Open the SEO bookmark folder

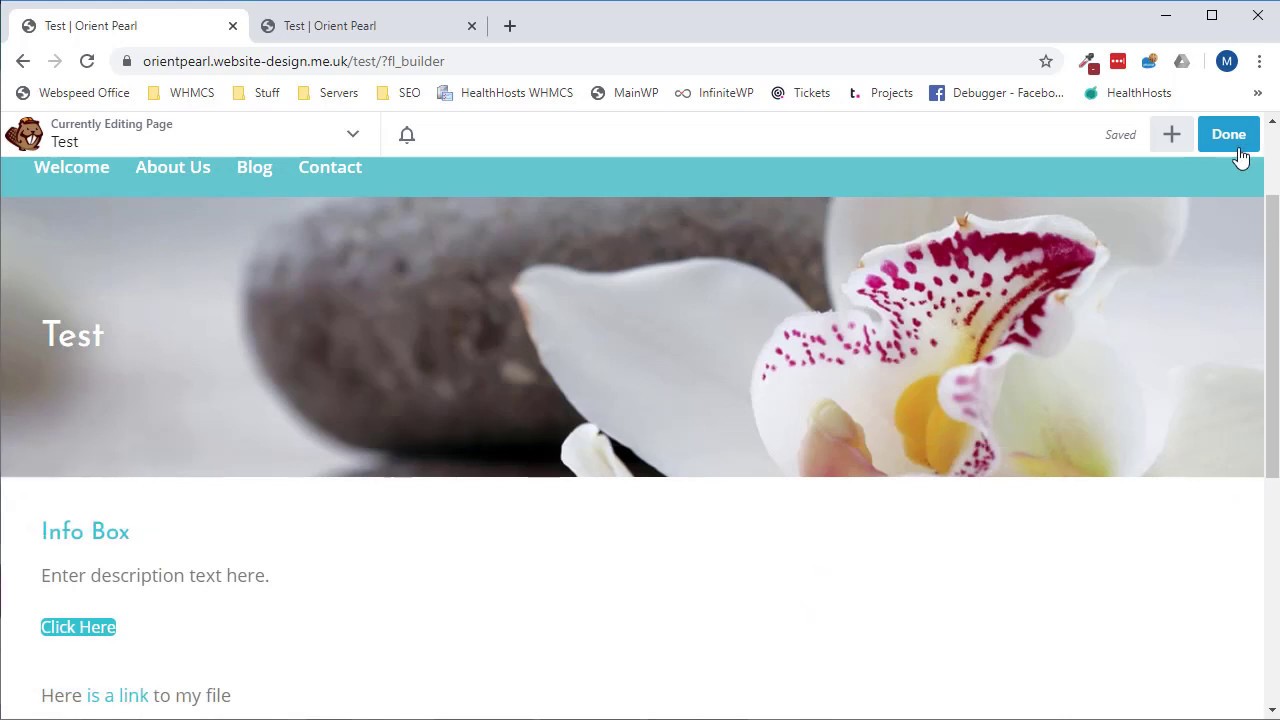tap(398, 93)
